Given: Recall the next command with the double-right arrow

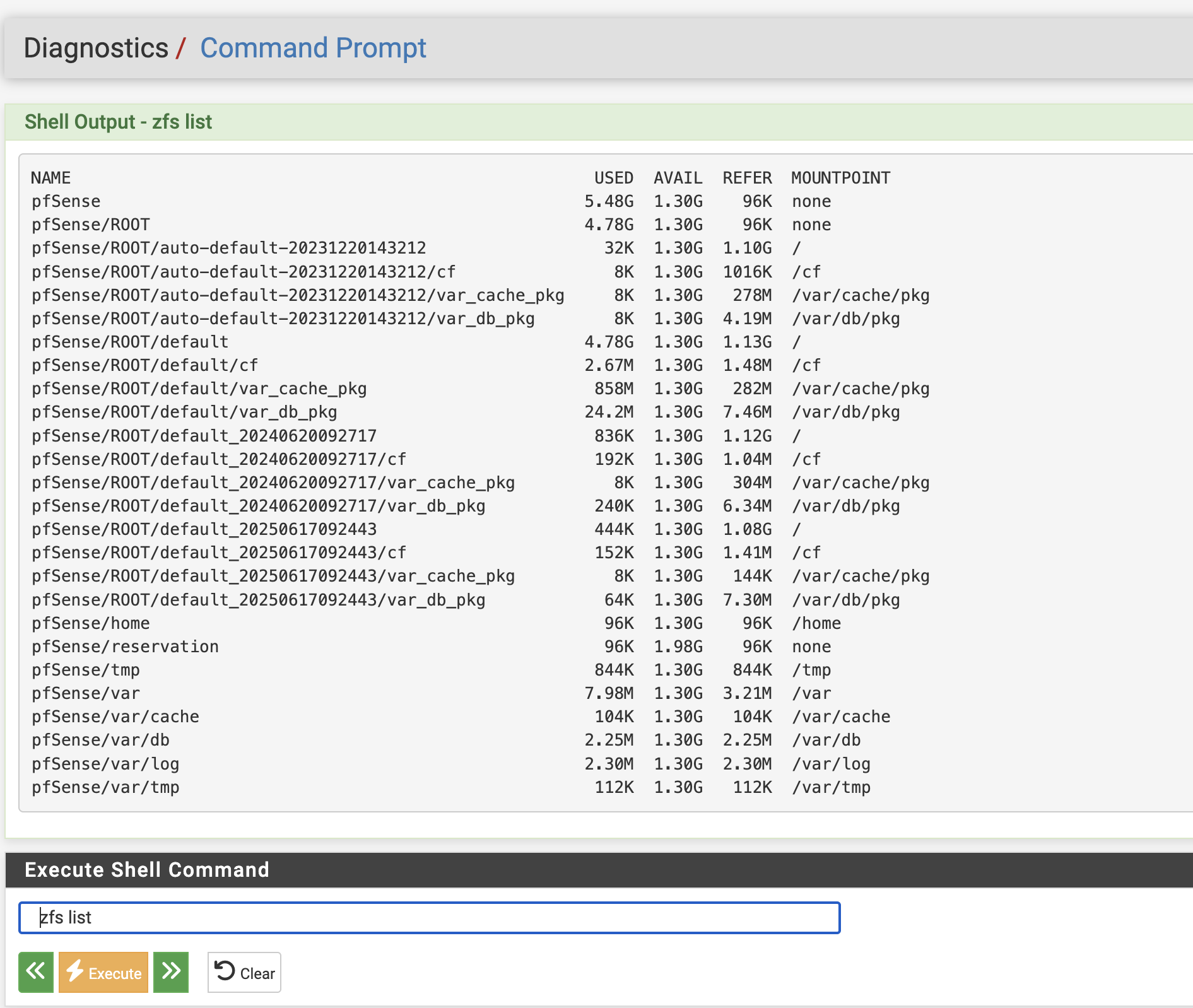Looking at the screenshot, I should point(171,972).
